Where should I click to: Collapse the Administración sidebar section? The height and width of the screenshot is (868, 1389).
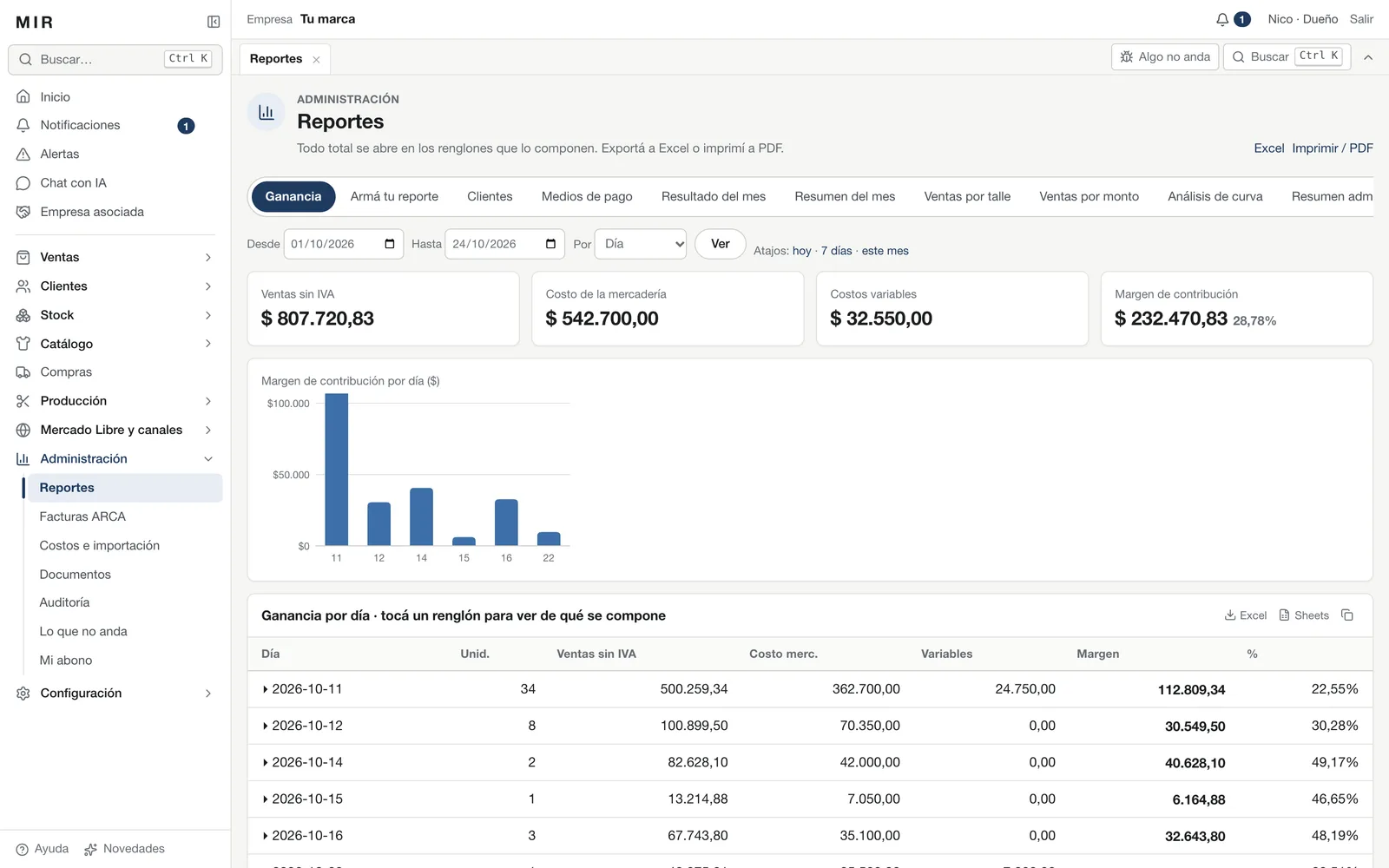[x=115, y=459]
